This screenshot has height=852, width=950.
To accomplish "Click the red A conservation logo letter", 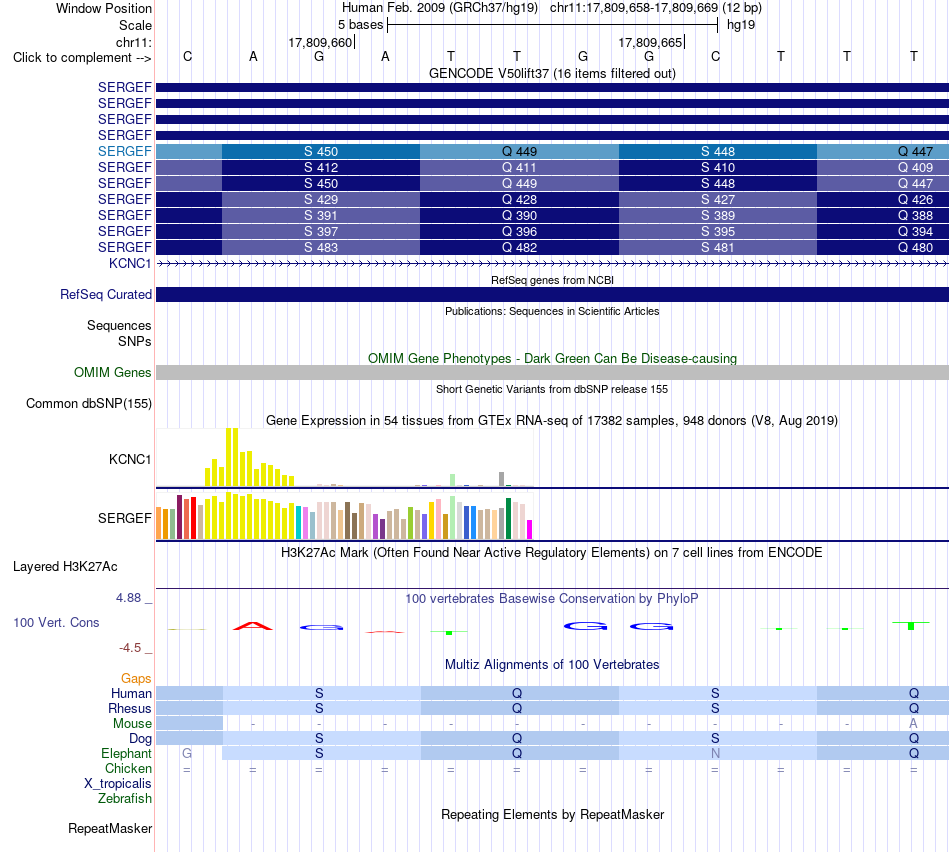I will pos(253,625).
